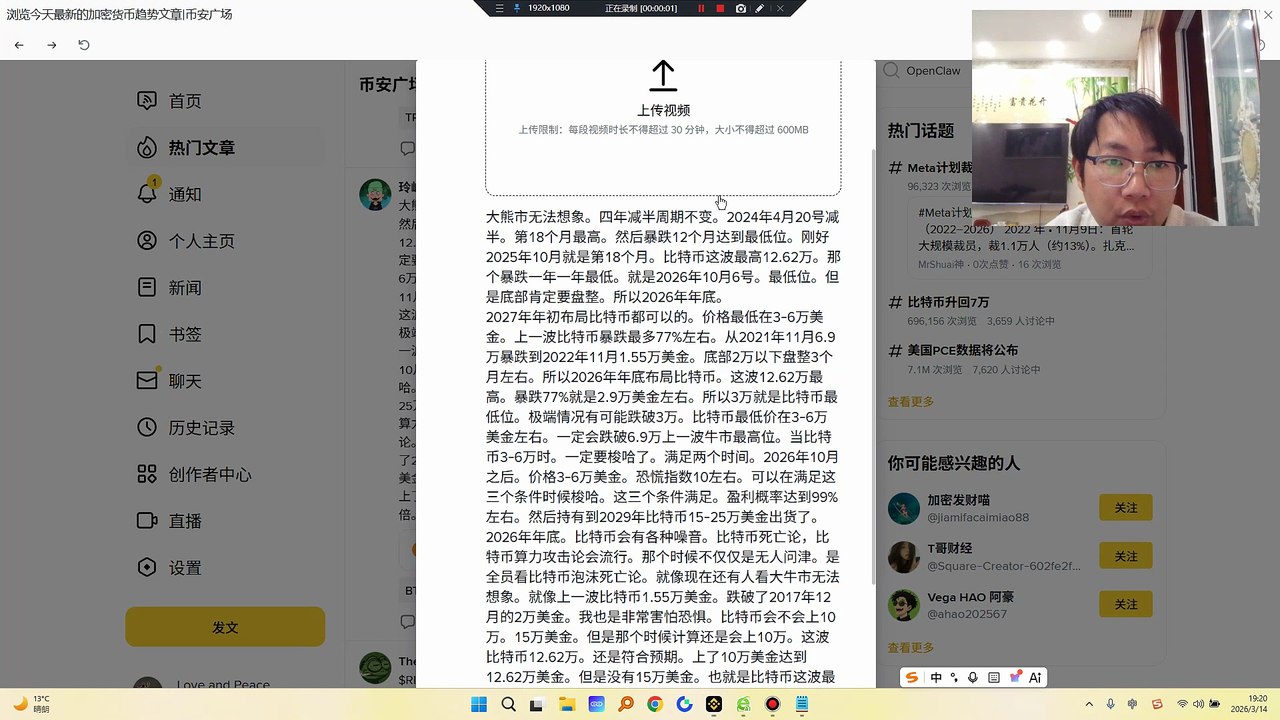Follow T哥财经
Screen dimensions: 1280x720
1126,556
